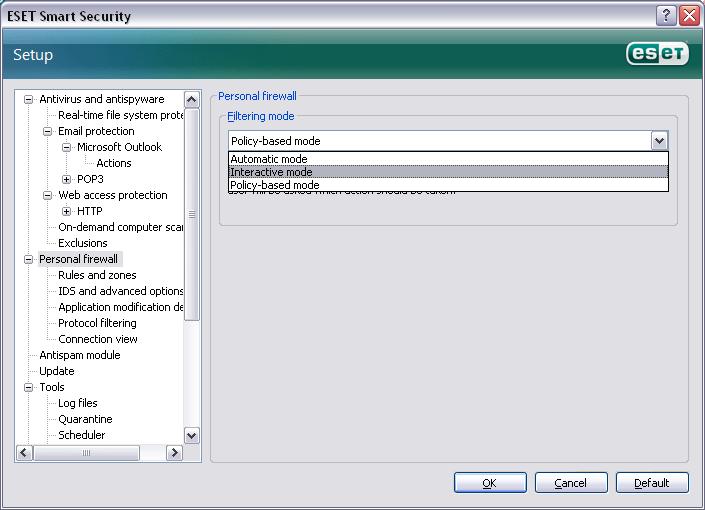This screenshot has height=510, width=705.
Task: Click the horizontal scrollbar thumb in tree
Action: click(86, 453)
